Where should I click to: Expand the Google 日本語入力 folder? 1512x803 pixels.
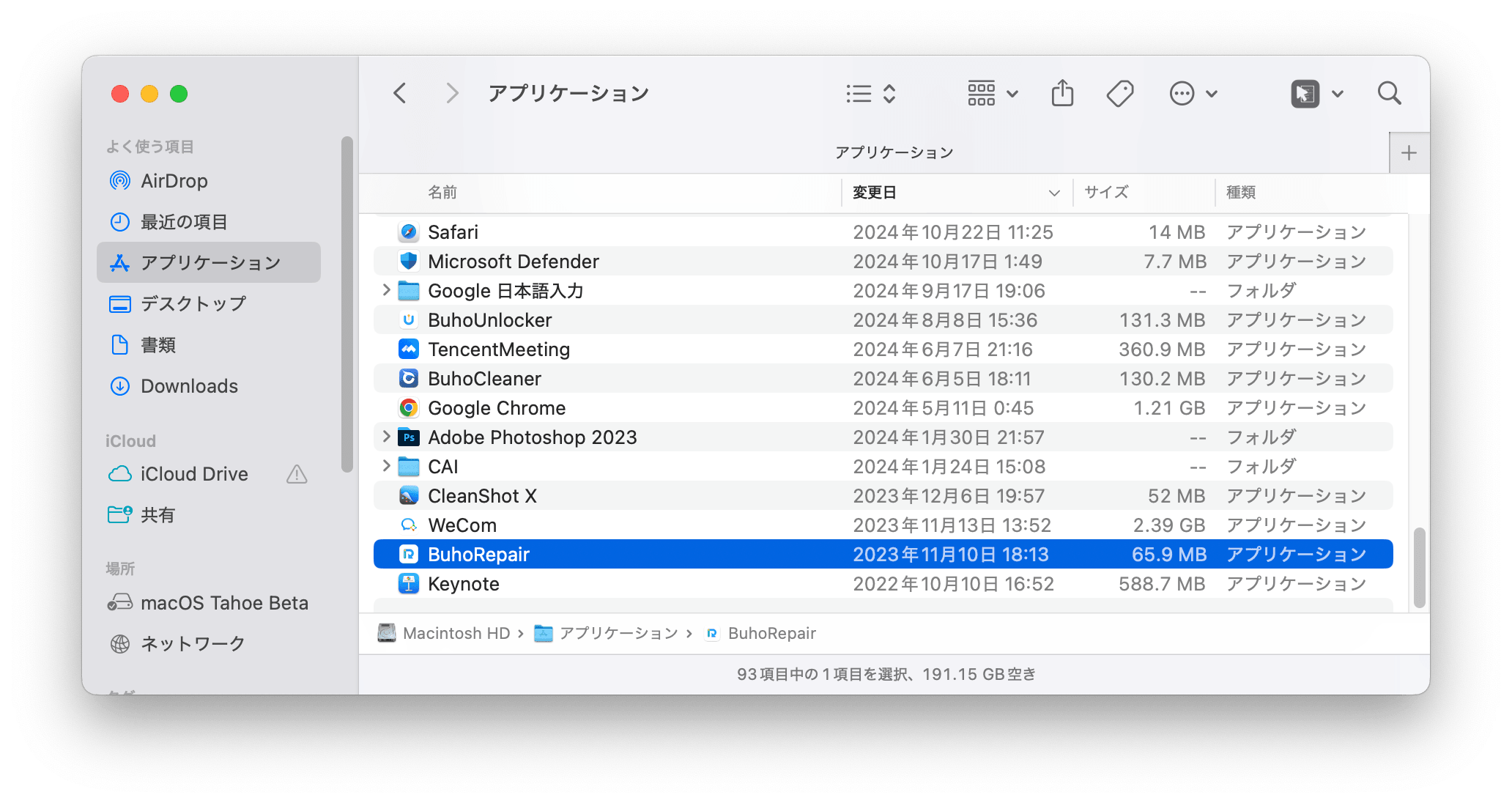[386, 290]
